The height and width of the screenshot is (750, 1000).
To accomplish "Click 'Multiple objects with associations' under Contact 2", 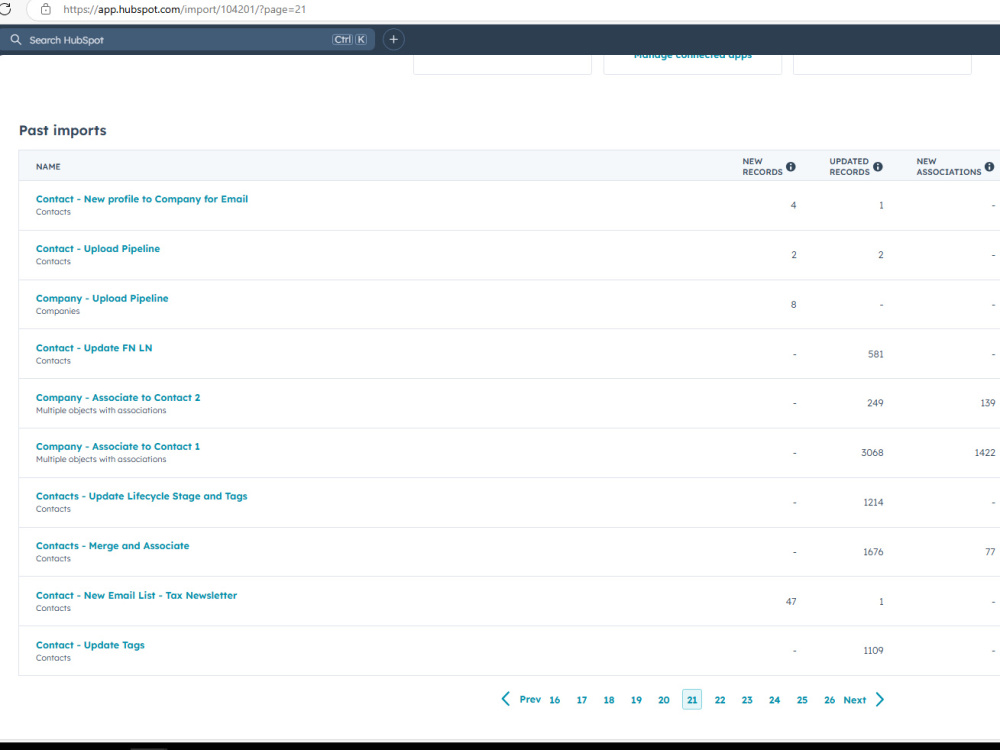I will (x=101, y=410).
